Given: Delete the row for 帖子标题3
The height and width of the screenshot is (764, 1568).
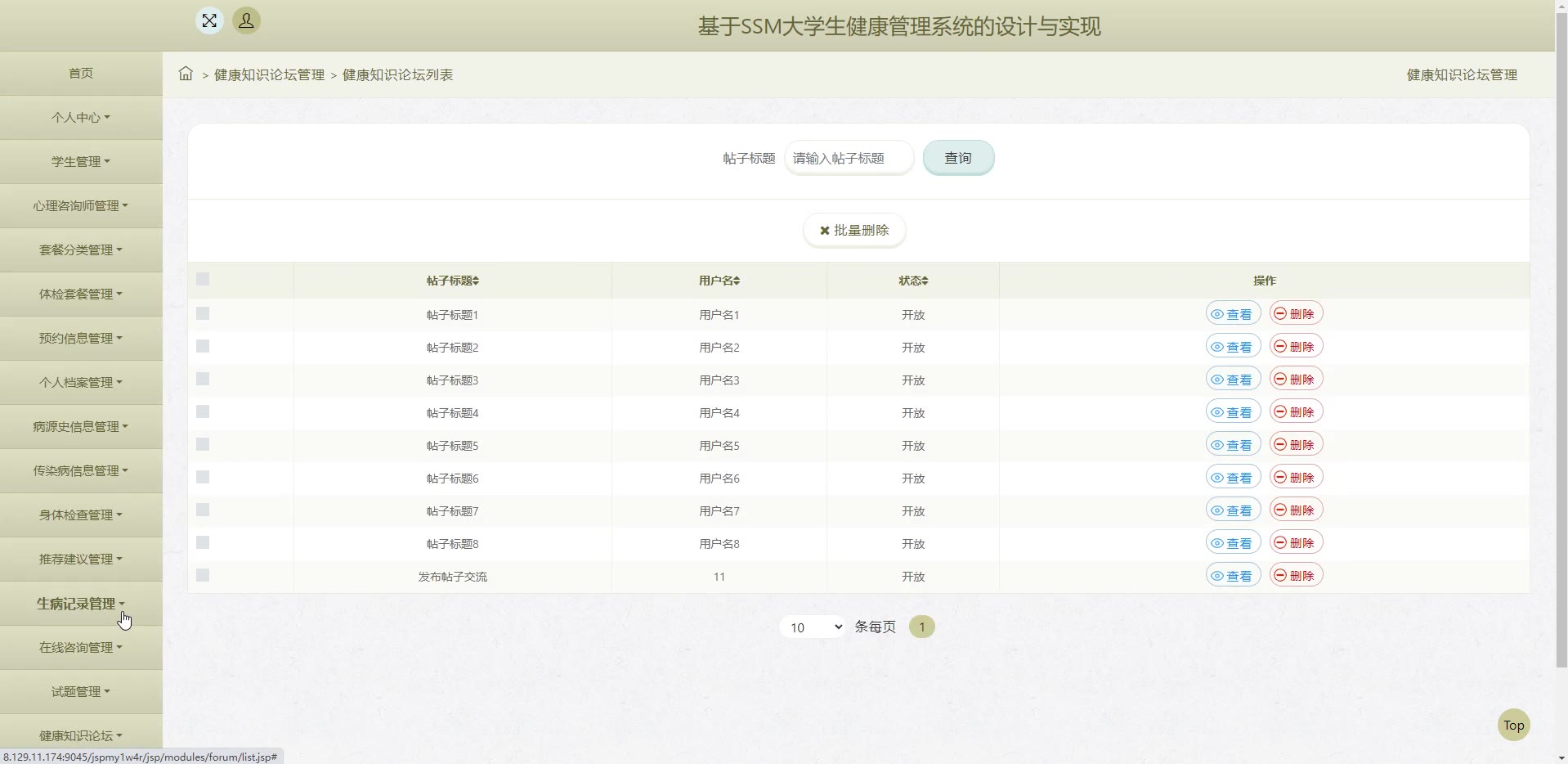Looking at the screenshot, I should [x=1295, y=380].
